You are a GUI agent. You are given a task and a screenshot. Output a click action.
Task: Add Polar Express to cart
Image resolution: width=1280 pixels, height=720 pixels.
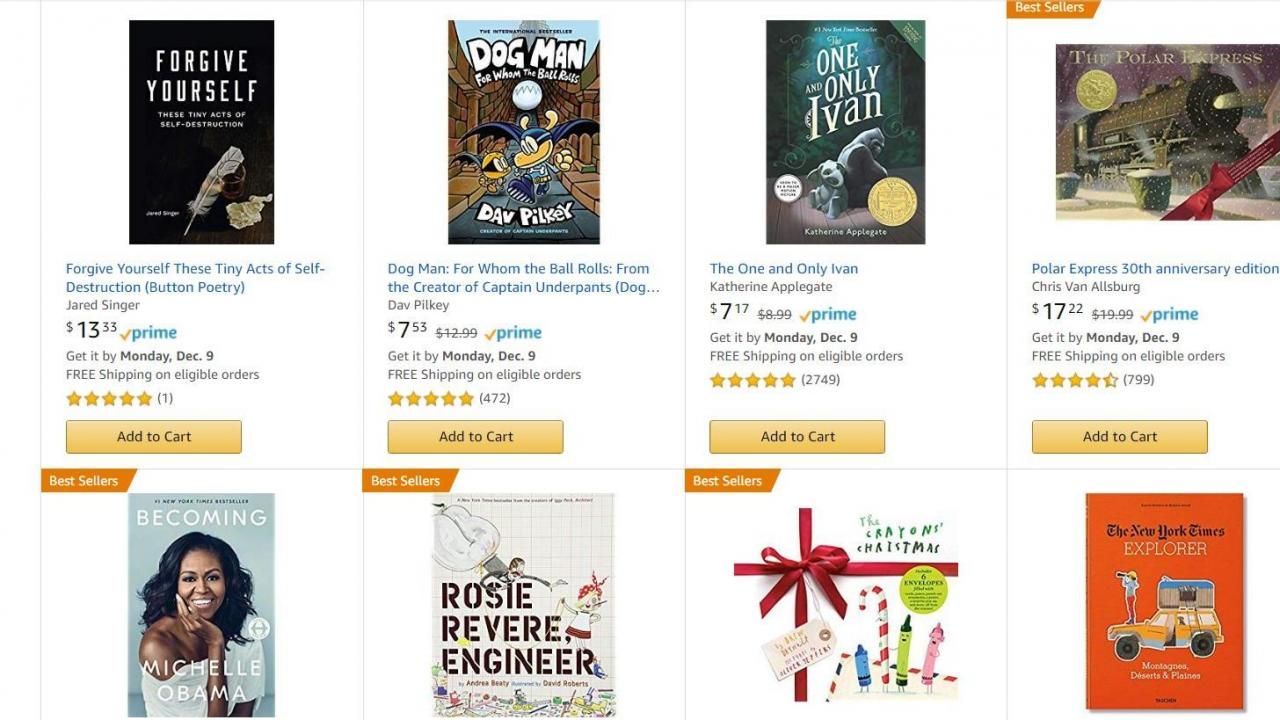tap(1120, 437)
